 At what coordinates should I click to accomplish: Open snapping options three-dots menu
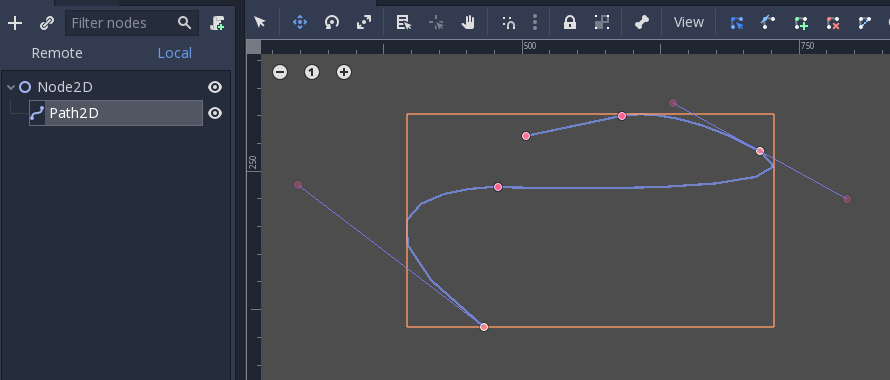[535, 22]
